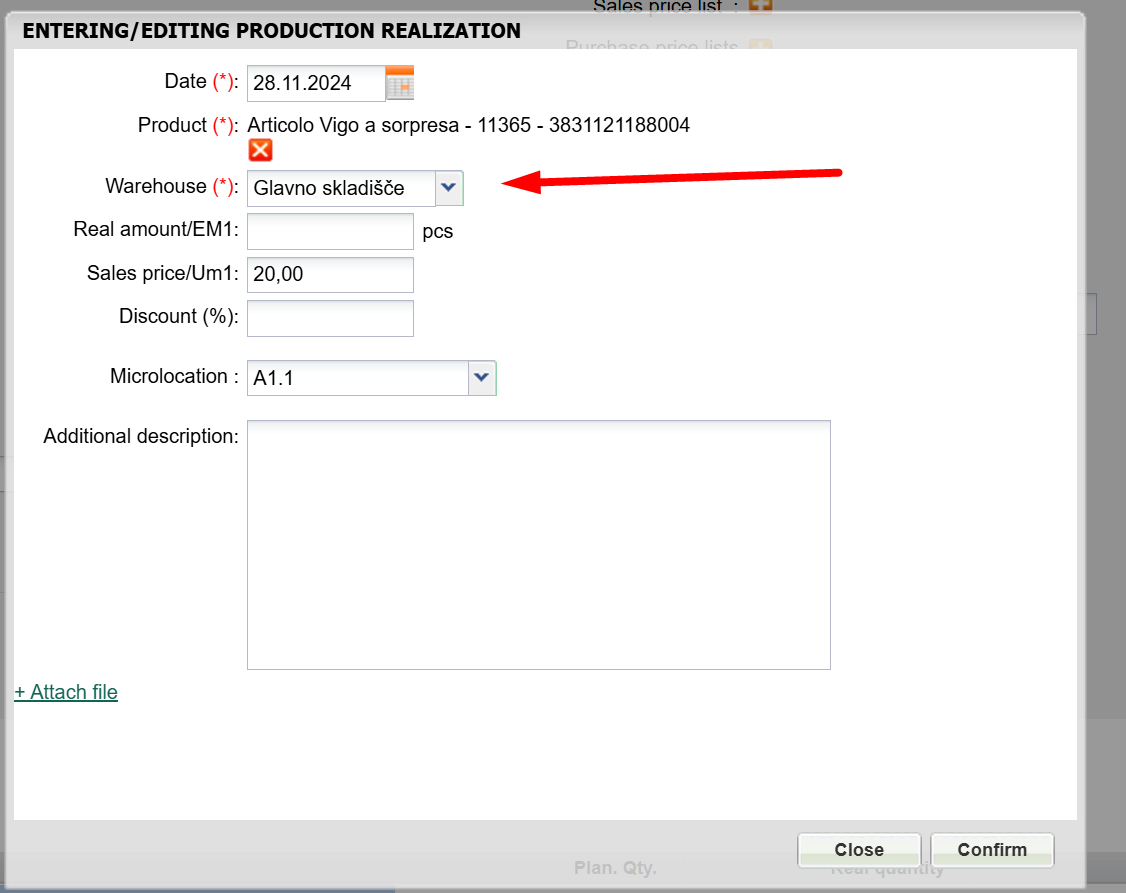Click the Sales price list plus icon behind dialog
The image size is (1126, 893).
(x=760, y=6)
